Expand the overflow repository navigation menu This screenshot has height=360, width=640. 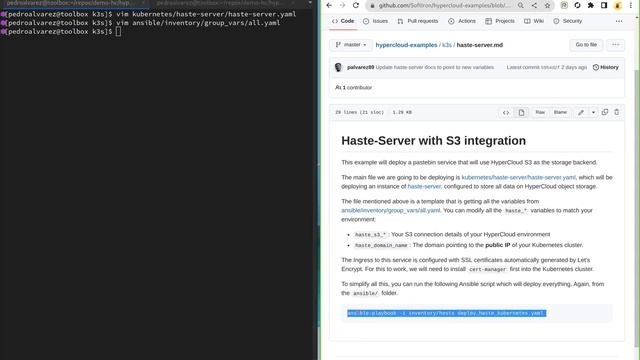[x=619, y=21]
